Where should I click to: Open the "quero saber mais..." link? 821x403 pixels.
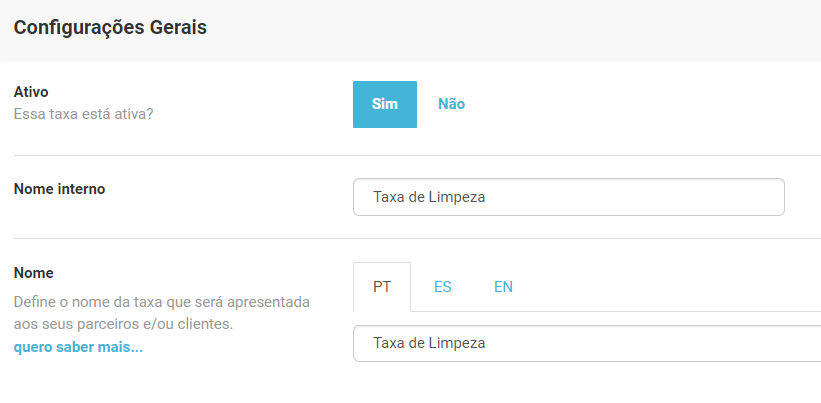(x=78, y=347)
